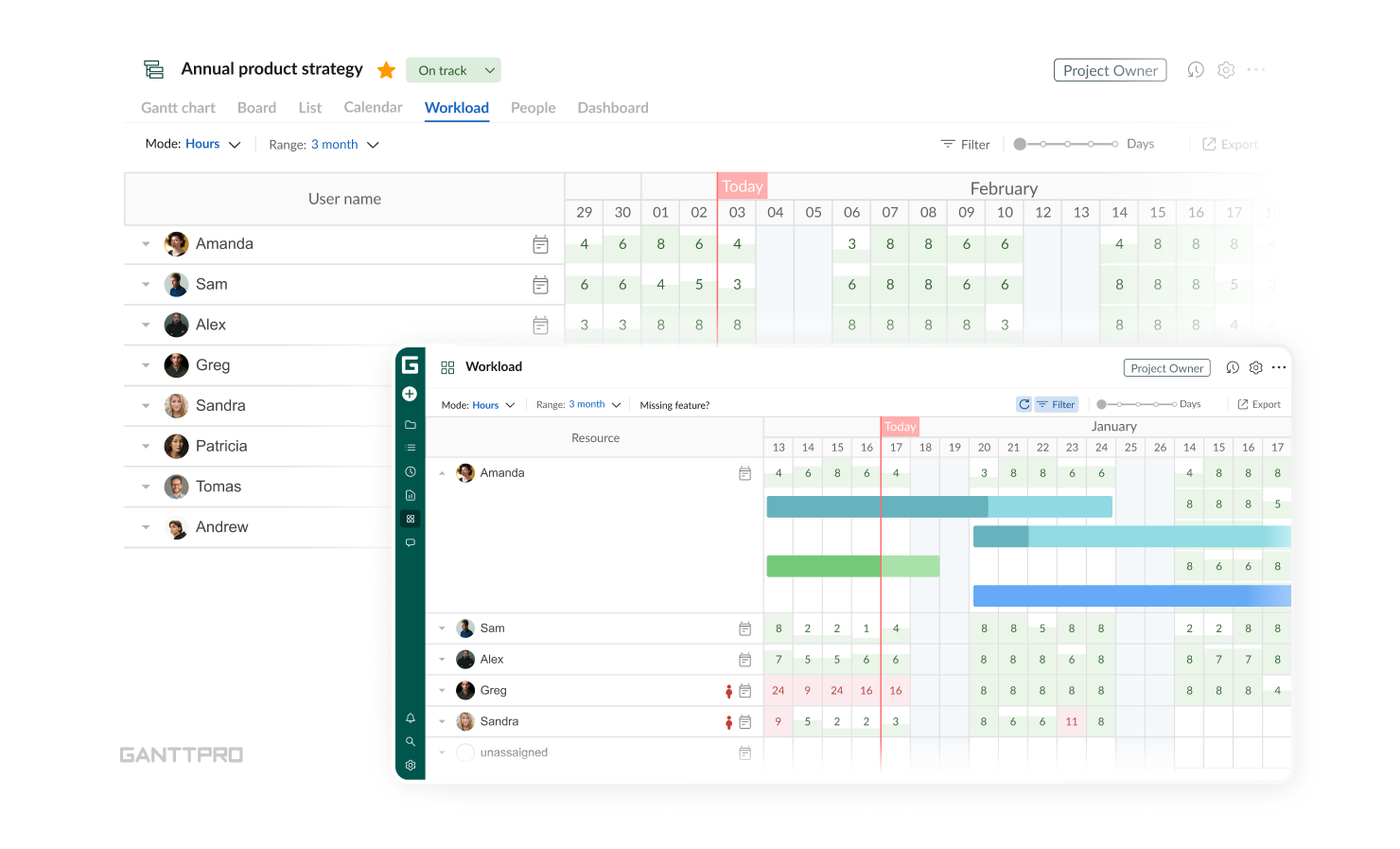Click the search icon in the sidebar

click(411, 741)
